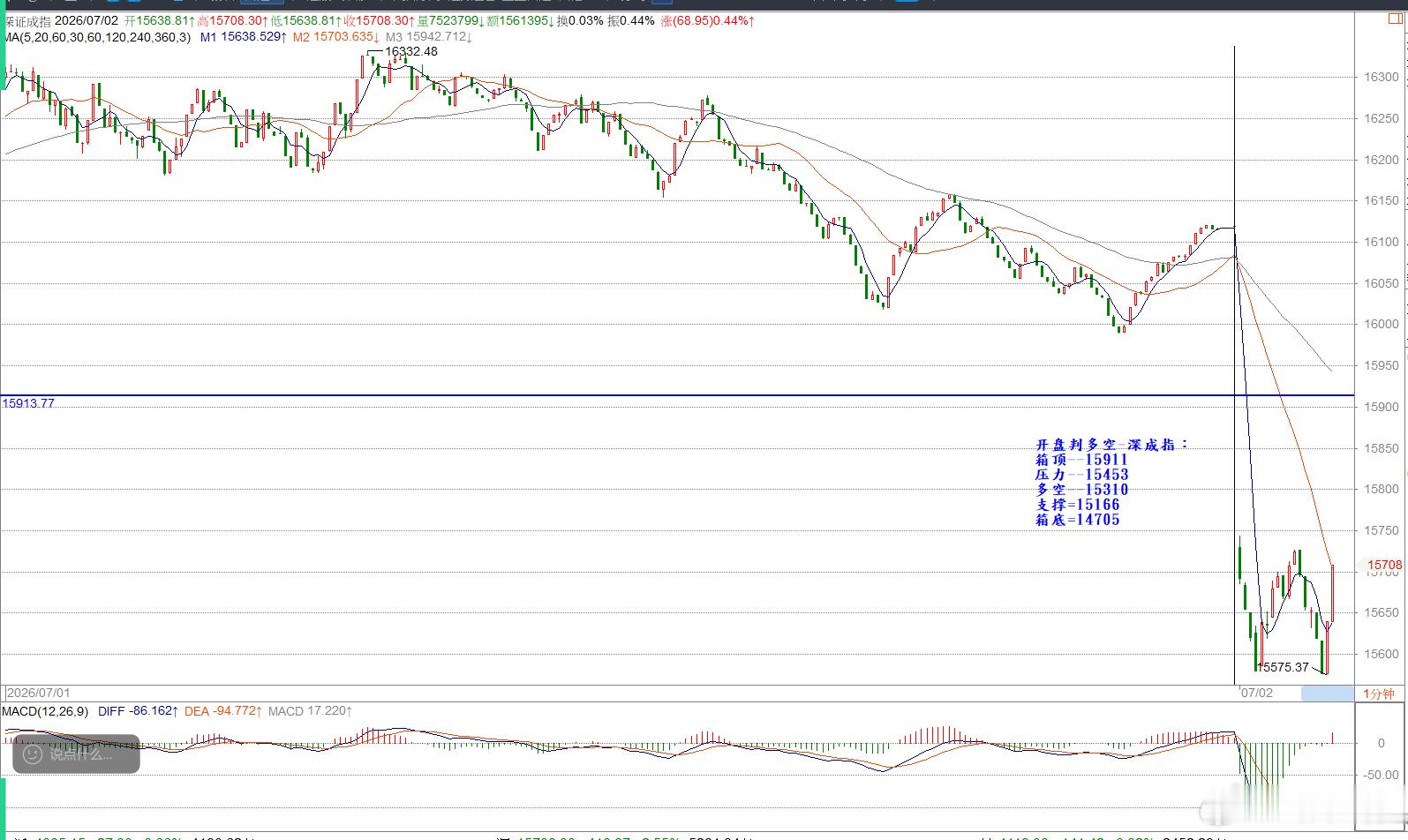The height and width of the screenshot is (840, 1408).
Task: Click the 箱底=14705 annotation line
Action: [1077, 520]
